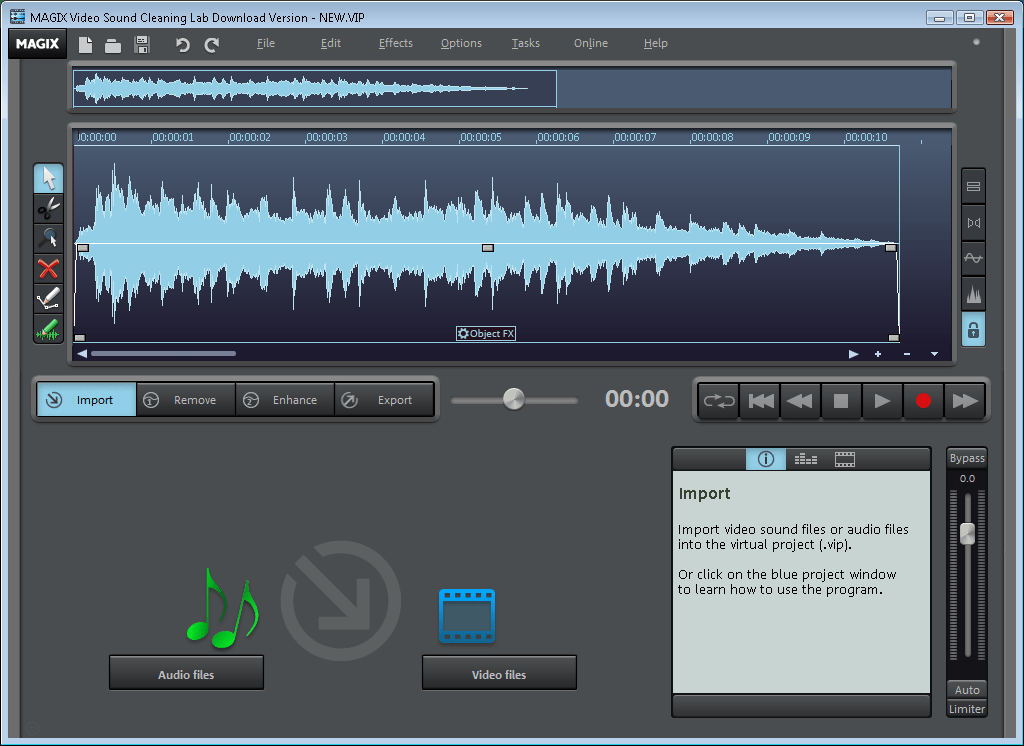Toggle the lock icon on the right panel

click(x=973, y=329)
